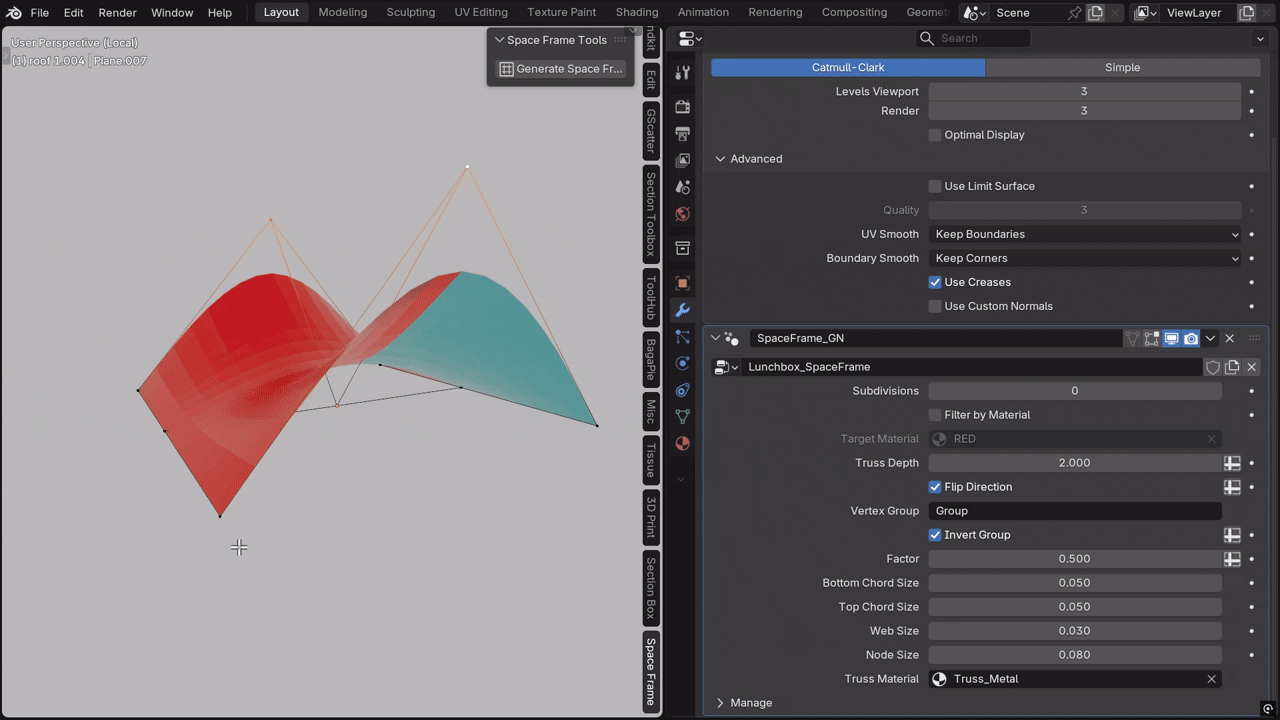The height and width of the screenshot is (720, 1280).
Task: Switch to Object Data properties tab
Action: click(x=683, y=416)
